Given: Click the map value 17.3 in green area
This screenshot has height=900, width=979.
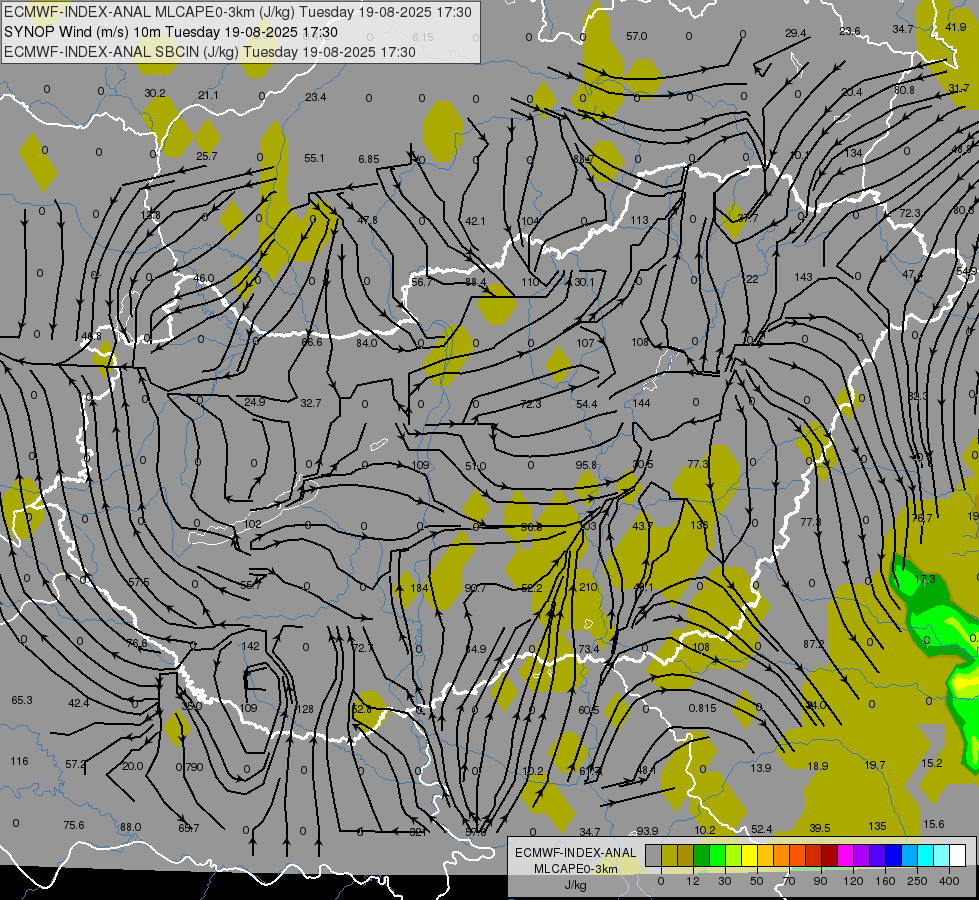Looking at the screenshot, I should point(925,579).
